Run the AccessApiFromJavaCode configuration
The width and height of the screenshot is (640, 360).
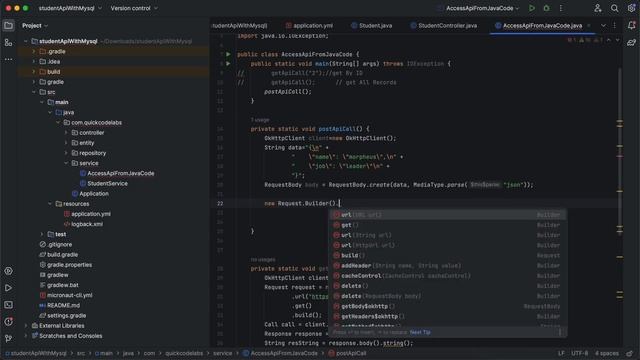pos(531,8)
